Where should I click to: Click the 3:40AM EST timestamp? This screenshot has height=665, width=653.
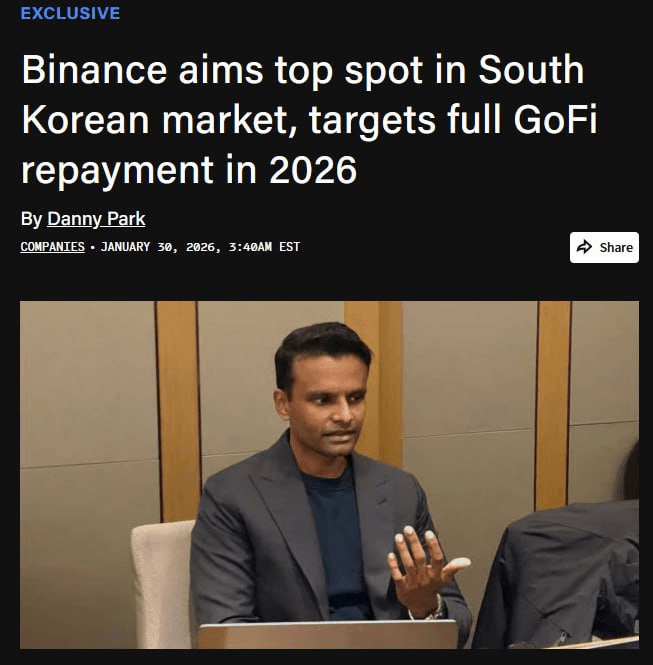point(264,247)
